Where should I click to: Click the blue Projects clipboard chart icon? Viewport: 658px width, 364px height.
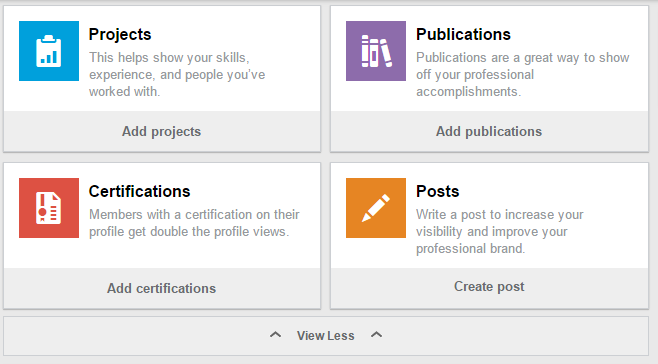pos(49,51)
